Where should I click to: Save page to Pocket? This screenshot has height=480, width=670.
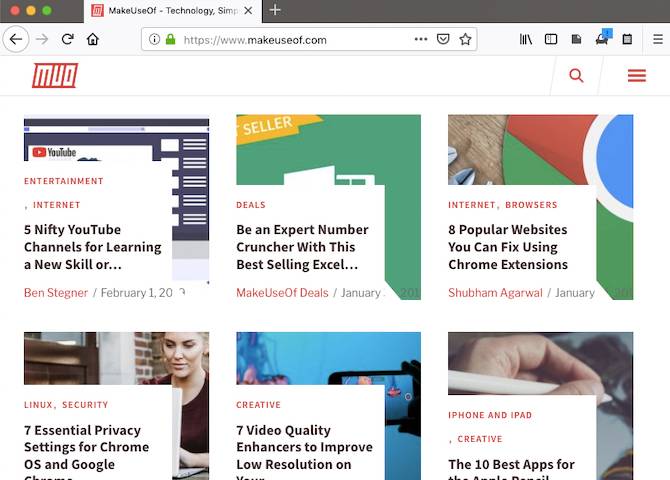coord(443,39)
